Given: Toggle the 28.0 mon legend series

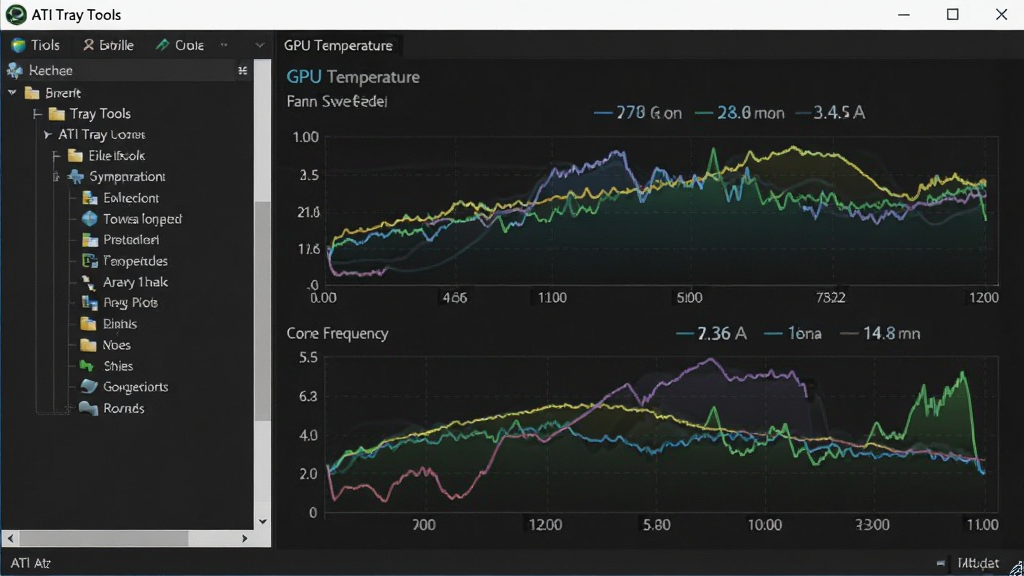Looking at the screenshot, I should 739,113.
